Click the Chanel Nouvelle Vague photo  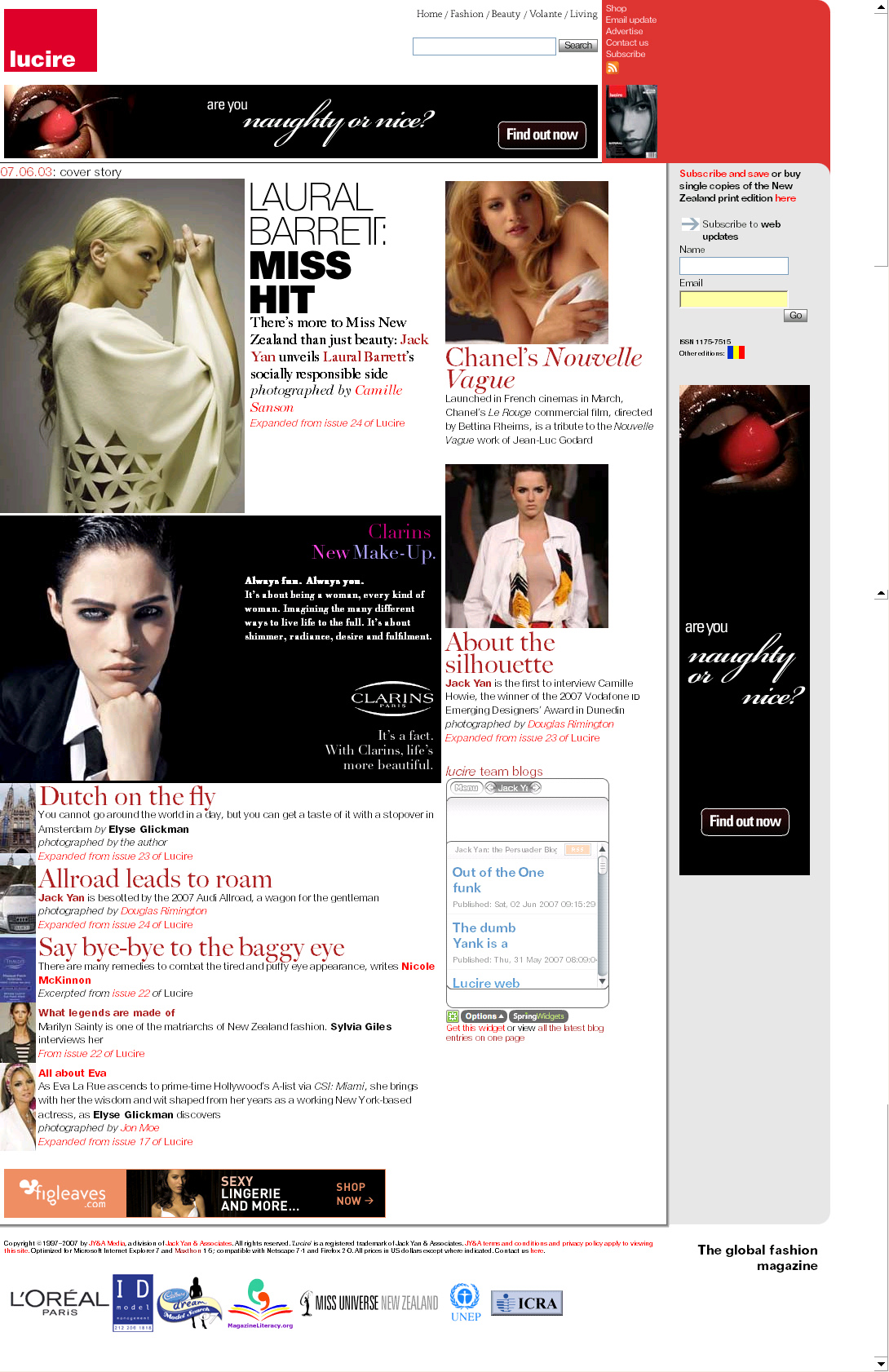[x=527, y=262]
